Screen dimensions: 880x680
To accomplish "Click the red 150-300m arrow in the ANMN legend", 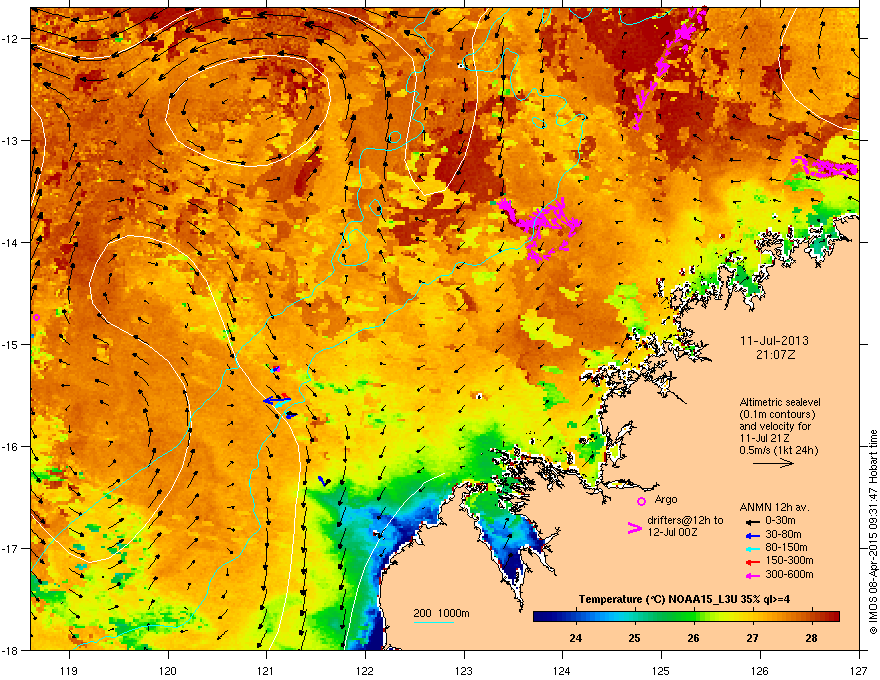I will point(753,562).
